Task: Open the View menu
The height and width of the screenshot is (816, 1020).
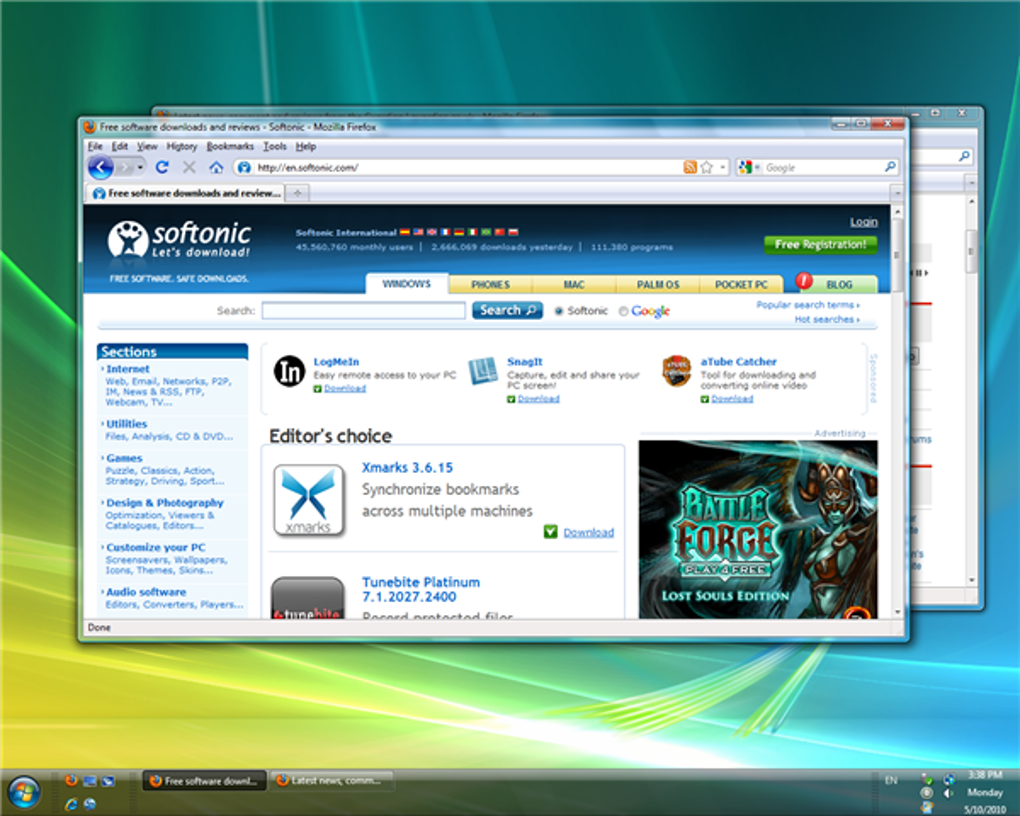Action: [147, 146]
